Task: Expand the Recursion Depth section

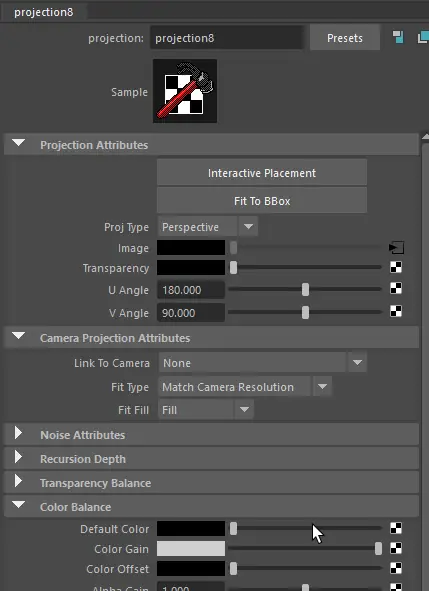Action: 18,457
